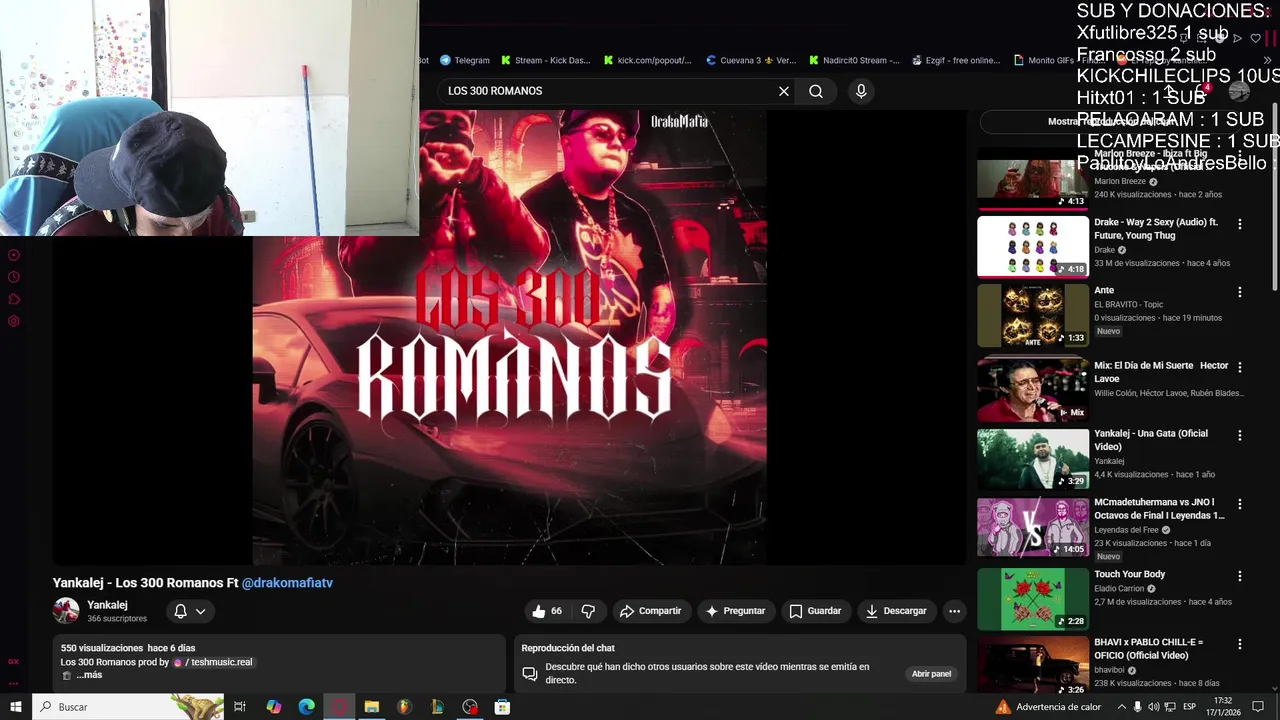Open options menu for Drake Way 2 Sexy

[1240, 224]
